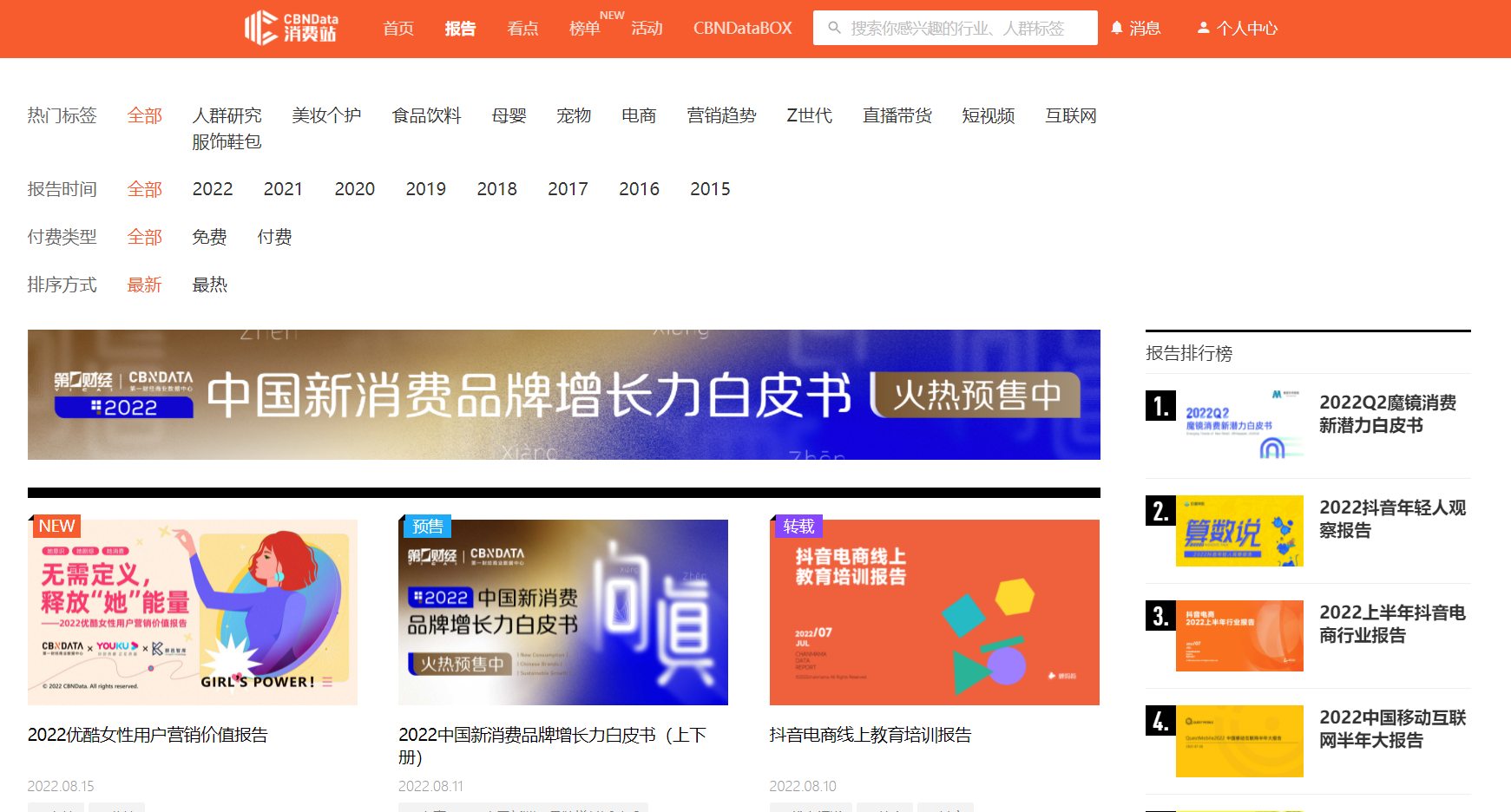Go to 看点 in navigation
Viewport: 1511px width, 812px height.
point(522,29)
